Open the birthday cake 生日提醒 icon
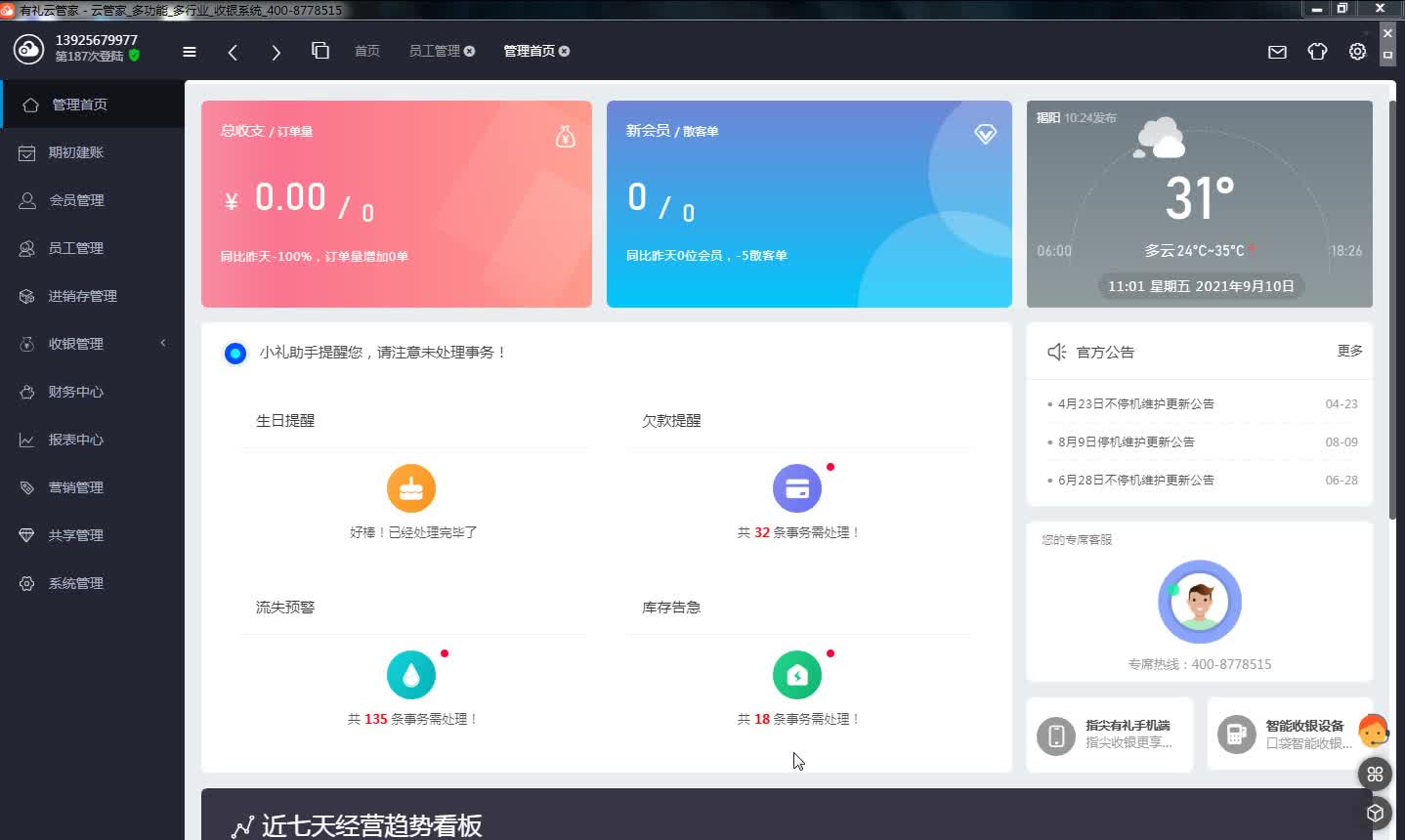Viewport: 1405px width, 840px height. 411,488
